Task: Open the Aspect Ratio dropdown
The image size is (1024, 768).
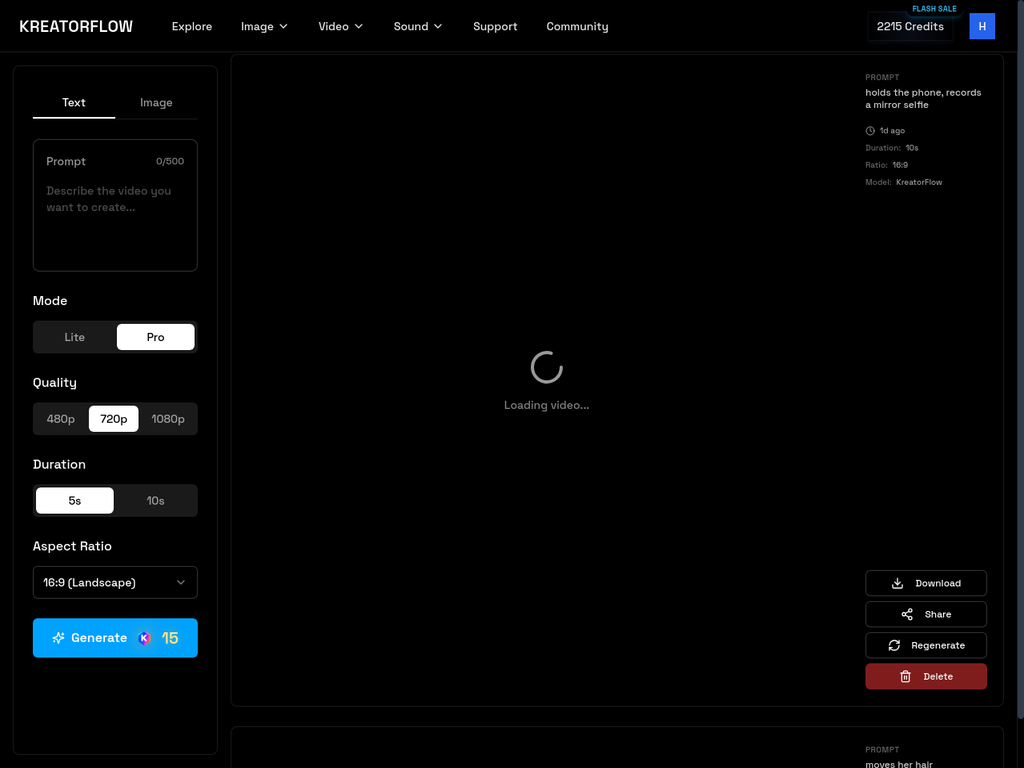Action: pyautogui.click(x=115, y=582)
